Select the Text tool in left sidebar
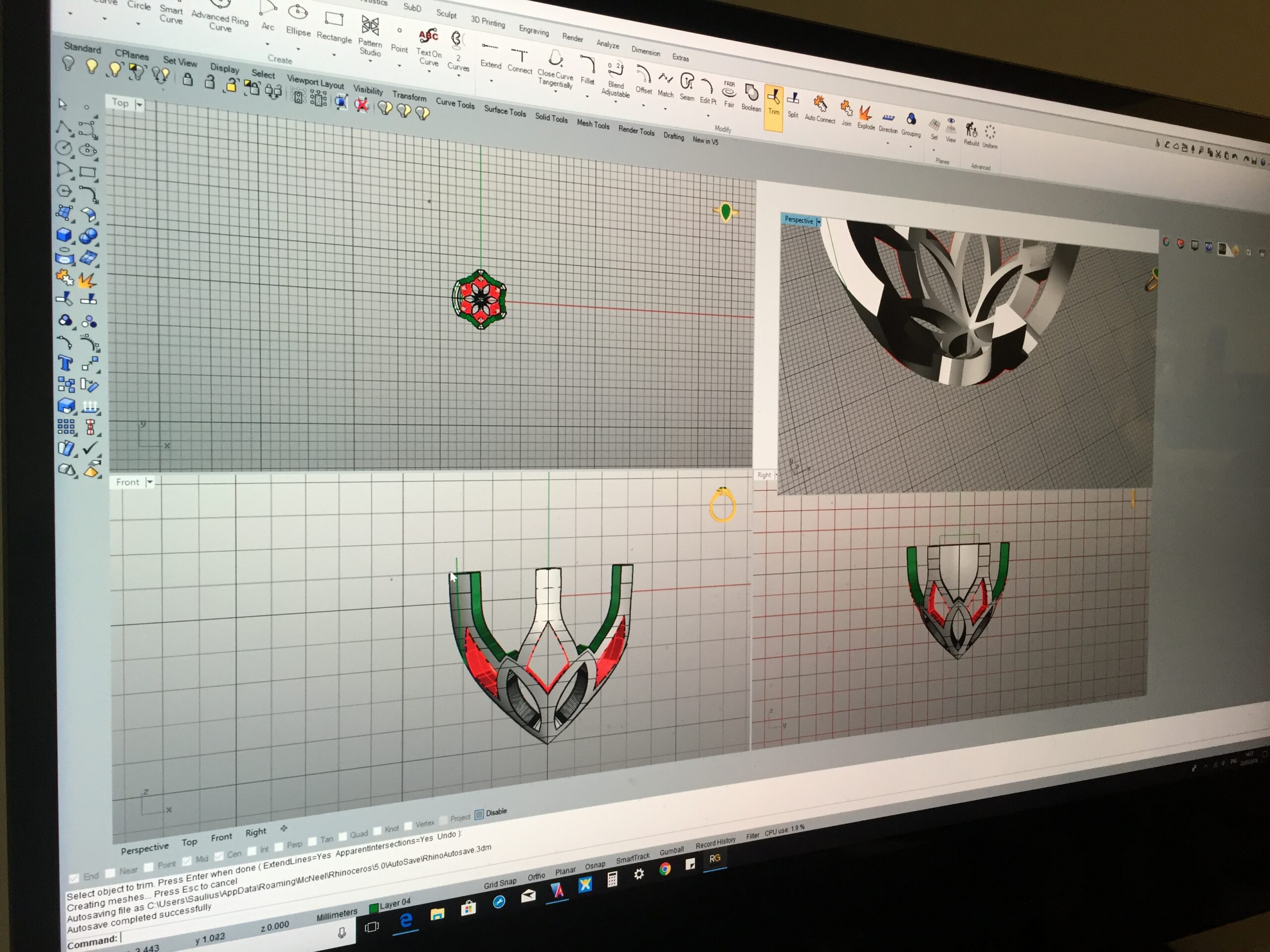The image size is (1270, 952). [x=65, y=363]
